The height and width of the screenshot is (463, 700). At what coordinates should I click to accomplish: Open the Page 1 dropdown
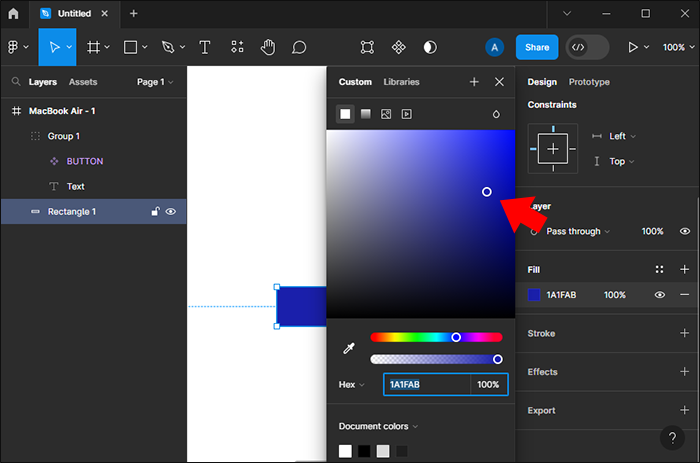coord(154,82)
